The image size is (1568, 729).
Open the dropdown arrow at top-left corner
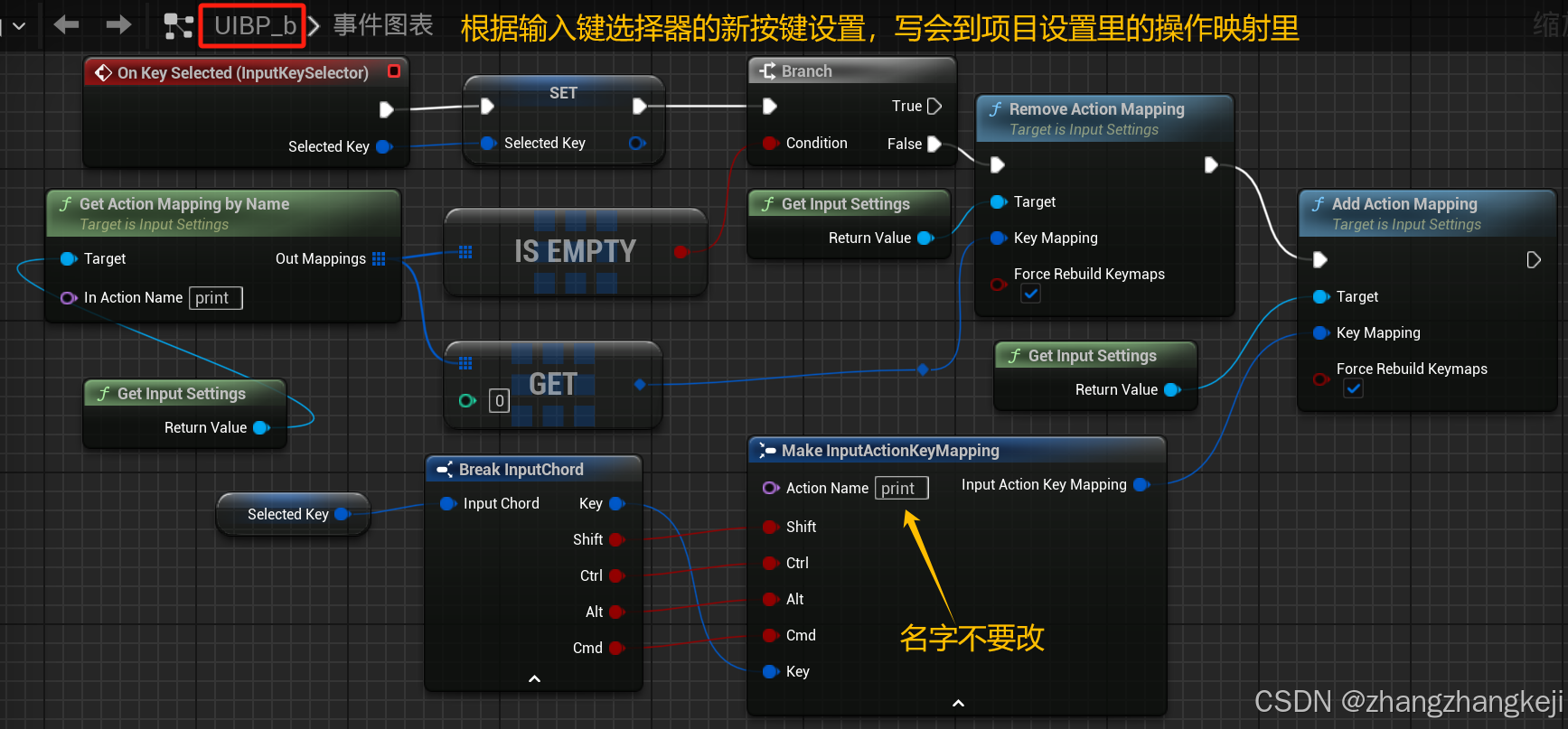pyautogui.click(x=19, y=26)
